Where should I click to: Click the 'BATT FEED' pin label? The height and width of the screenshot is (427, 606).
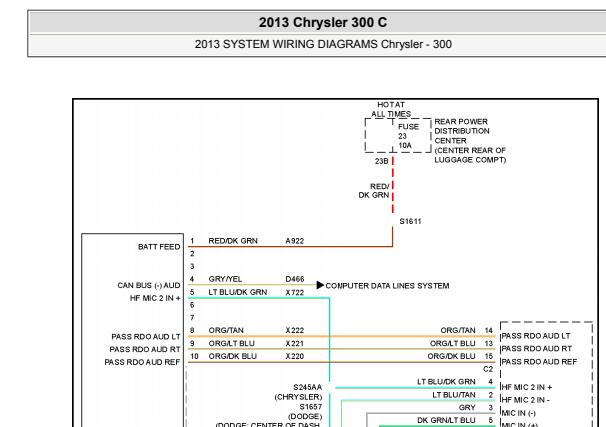159,247
